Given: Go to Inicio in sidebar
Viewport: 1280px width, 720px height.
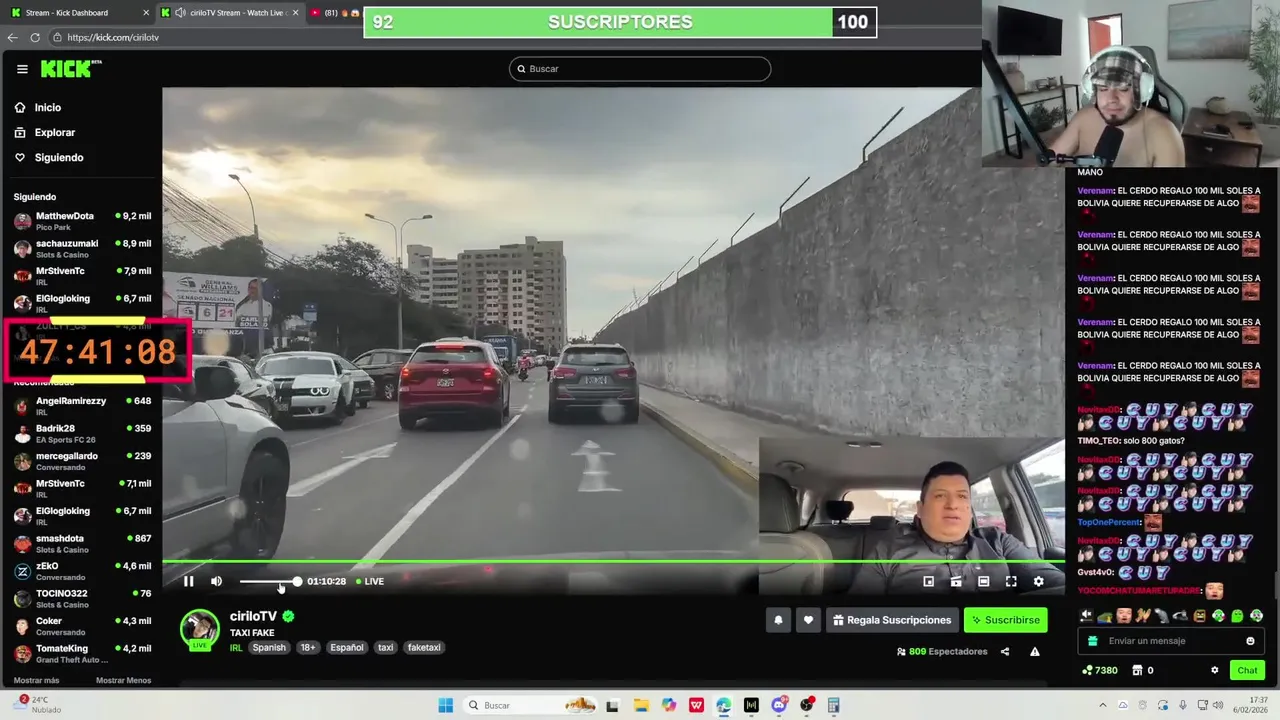Looking at the screenshot, I should click(x=38, y=107).
